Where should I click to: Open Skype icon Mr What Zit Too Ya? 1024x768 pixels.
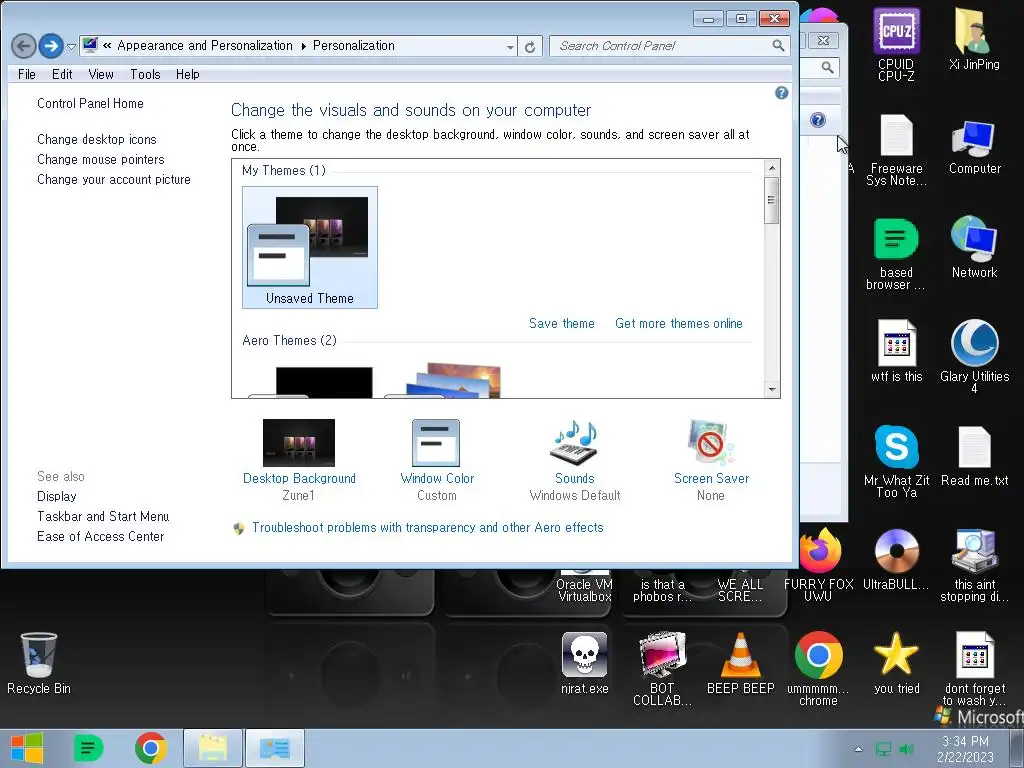pos(896,461)
